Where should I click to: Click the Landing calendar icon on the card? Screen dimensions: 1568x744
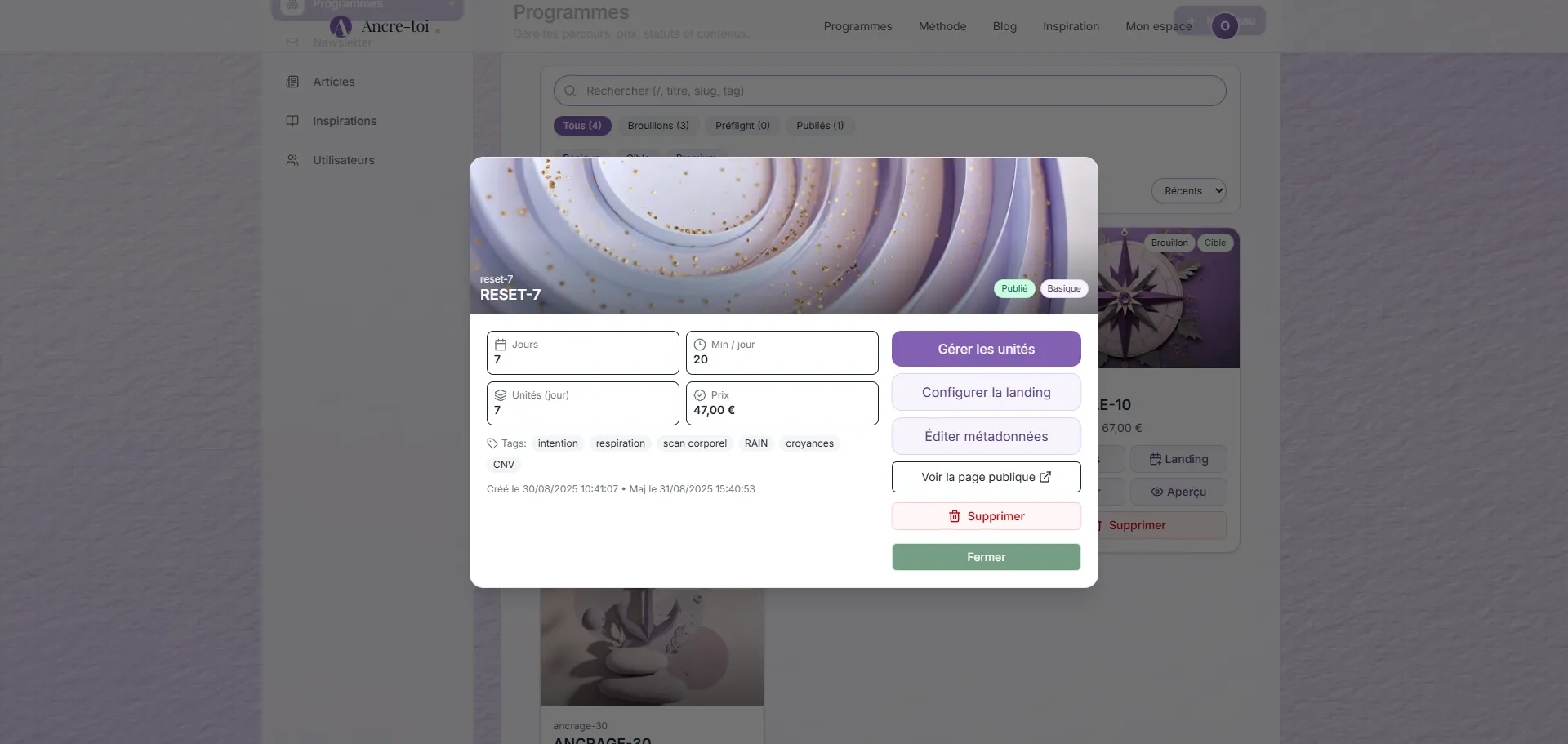point(1155,459)
